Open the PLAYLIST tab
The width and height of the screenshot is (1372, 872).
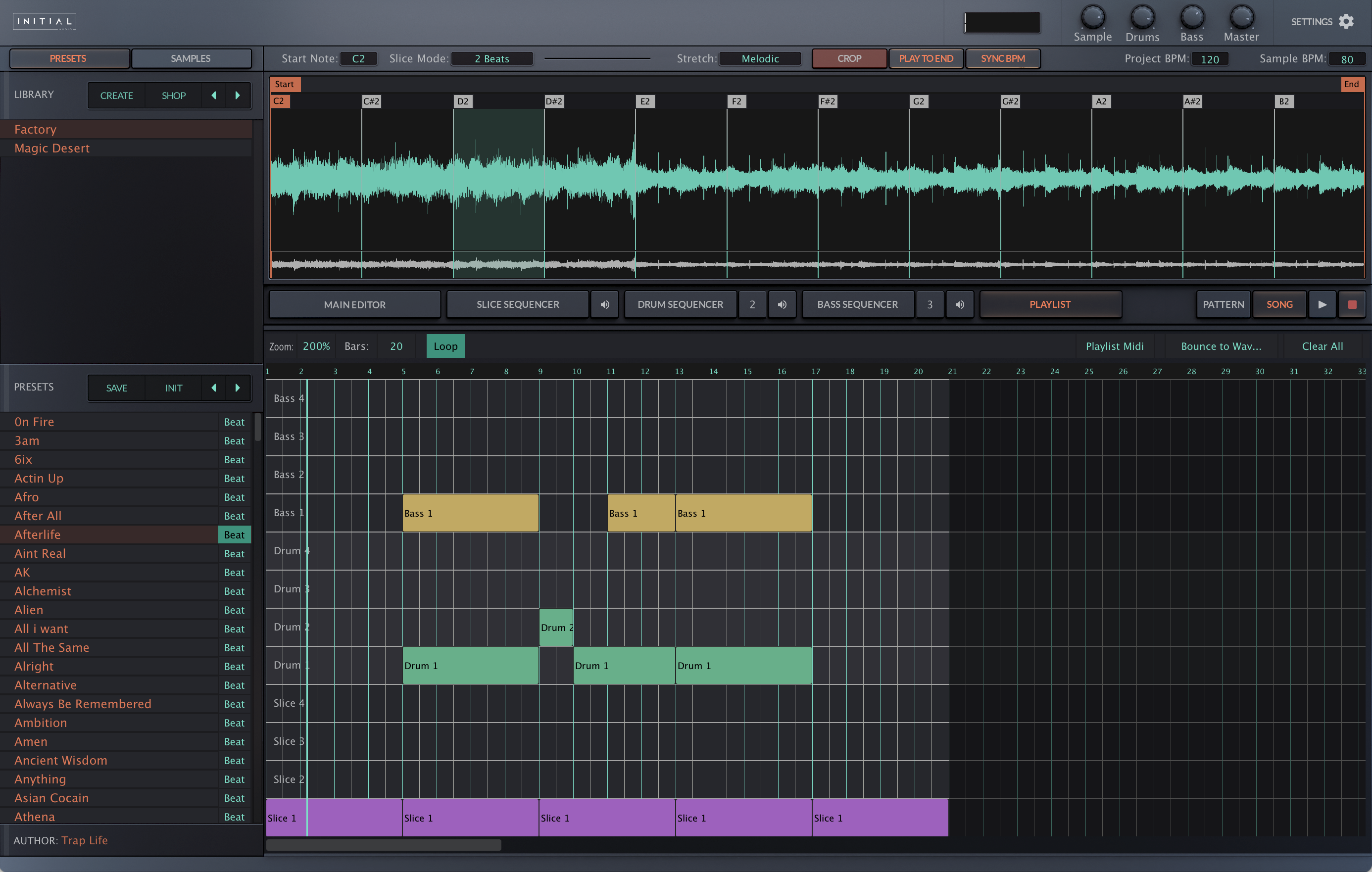pos(1050,304)
